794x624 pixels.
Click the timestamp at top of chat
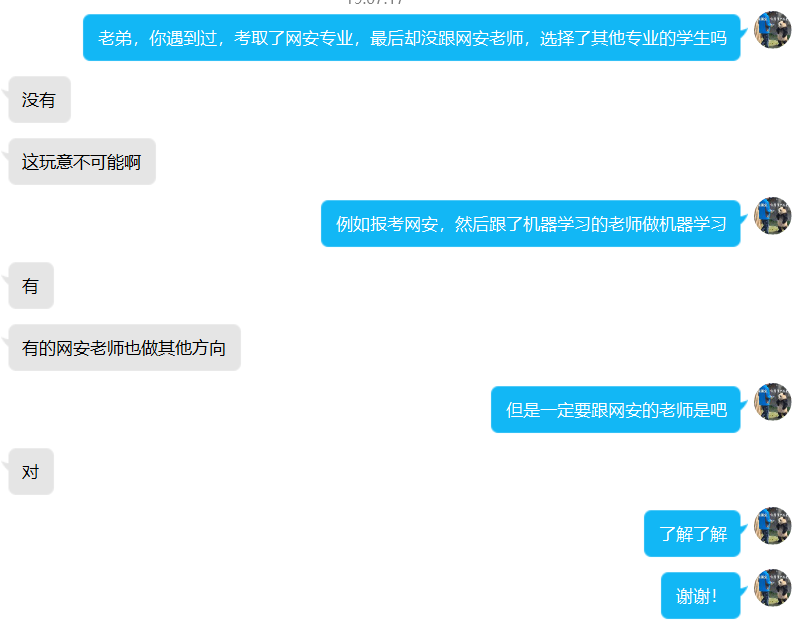point(375,2)
